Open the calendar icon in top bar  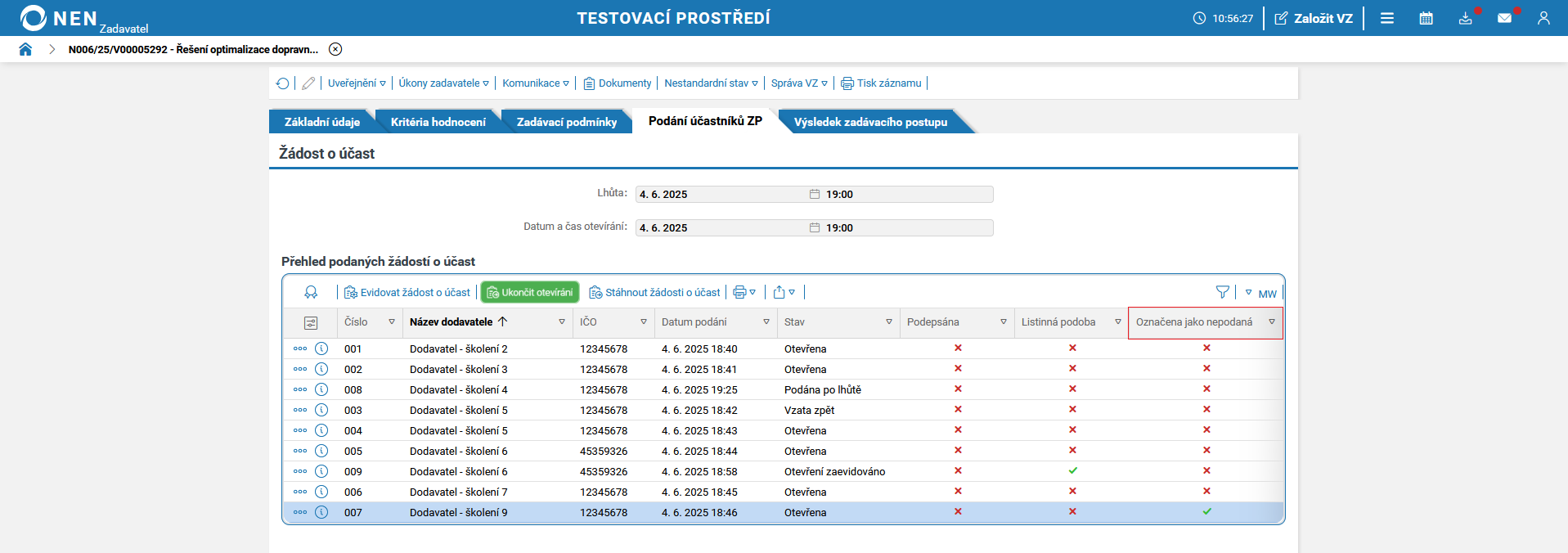(x=1426, y=18)
